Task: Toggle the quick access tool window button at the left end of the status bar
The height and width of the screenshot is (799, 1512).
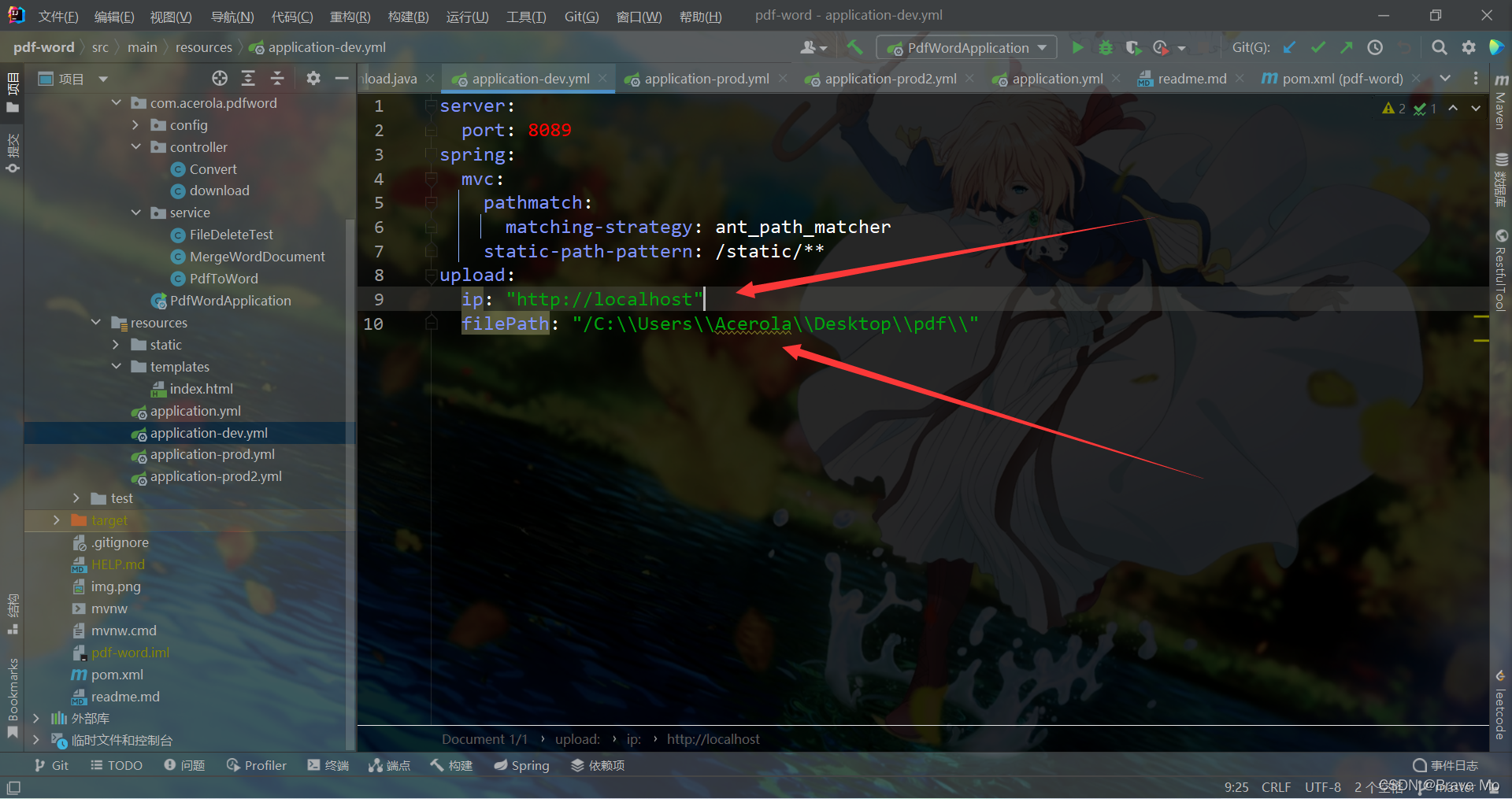Action: click(x=13, y=787)
